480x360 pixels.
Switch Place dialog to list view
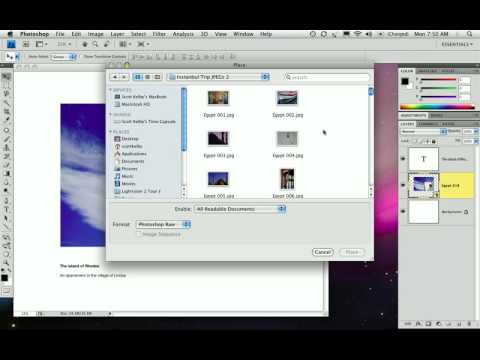click(147, 77)
